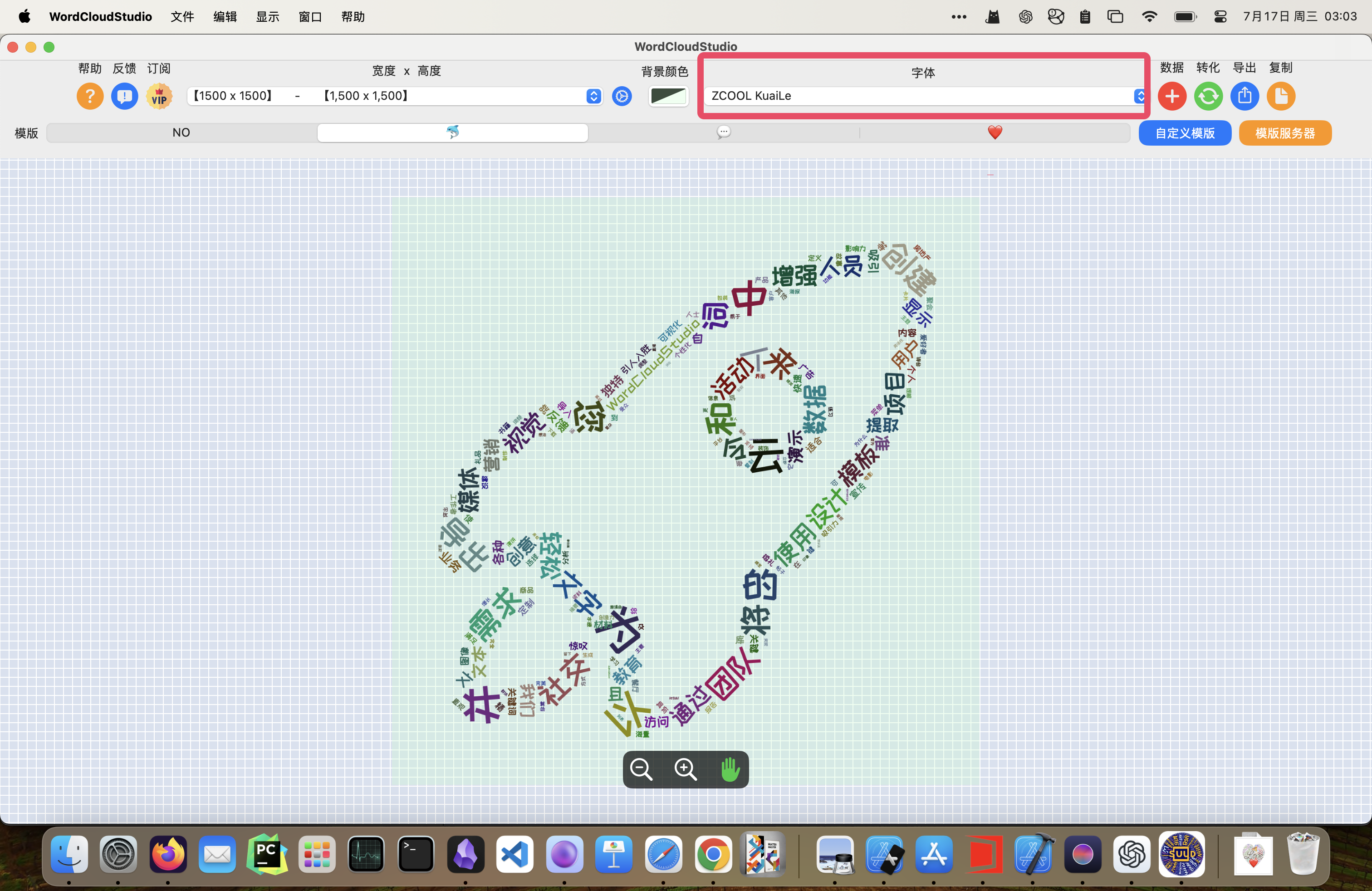This screenshot has width=1372, height=891.
Task: Open the VIP subscription badge
Action: pyautogui.click(x=159, y=96)
